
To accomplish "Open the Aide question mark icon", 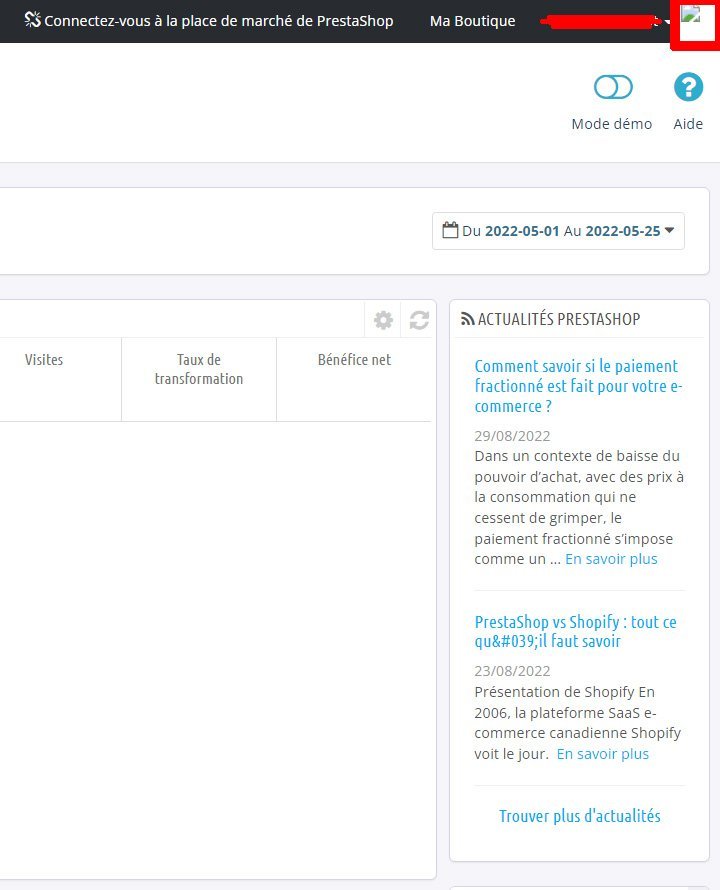I will click(688, 87).
